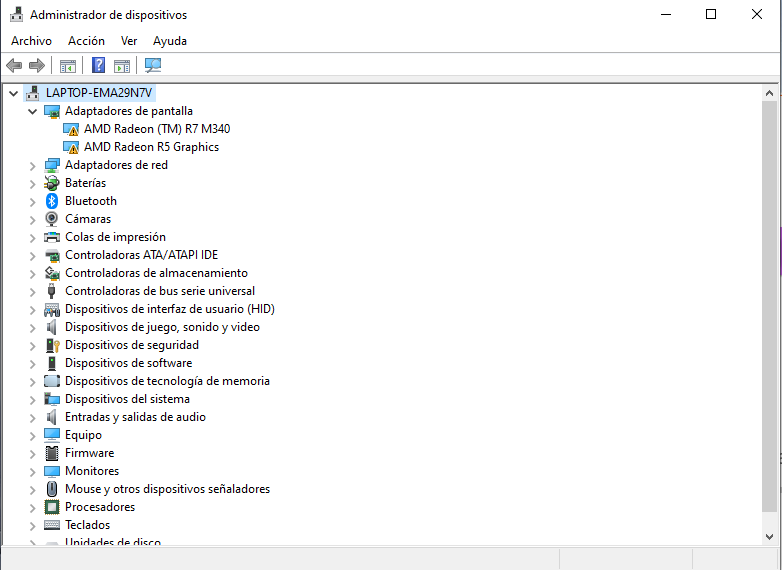Expand the Dispositivos de software chevron
The height and width of the screenshot is (570, 782).
click(x=32, y=364)
